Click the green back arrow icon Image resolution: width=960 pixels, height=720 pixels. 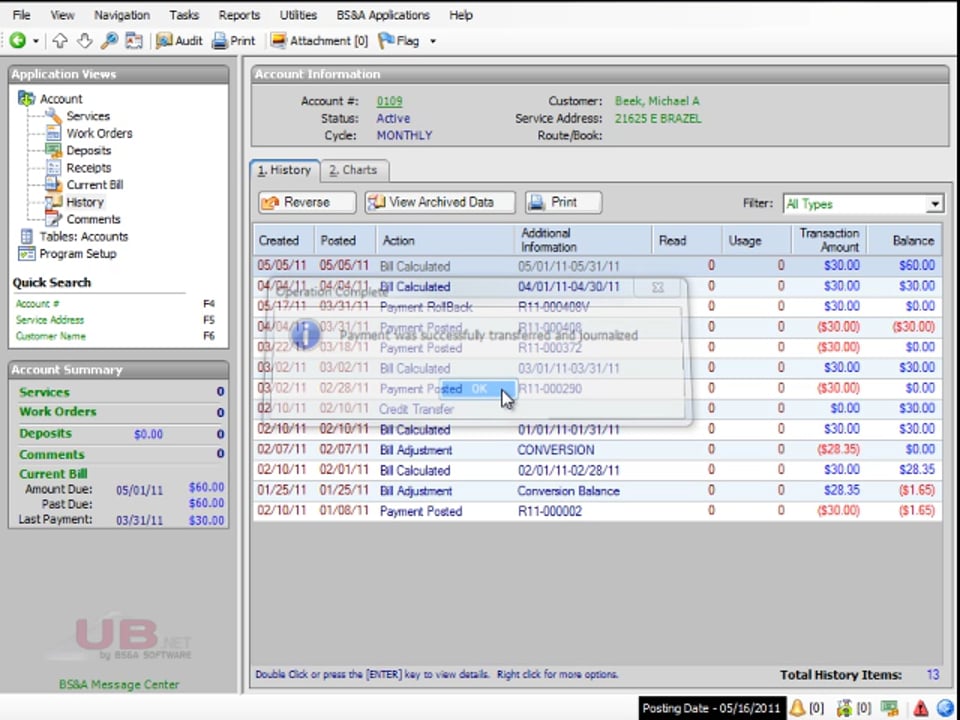tap(18, 41)
